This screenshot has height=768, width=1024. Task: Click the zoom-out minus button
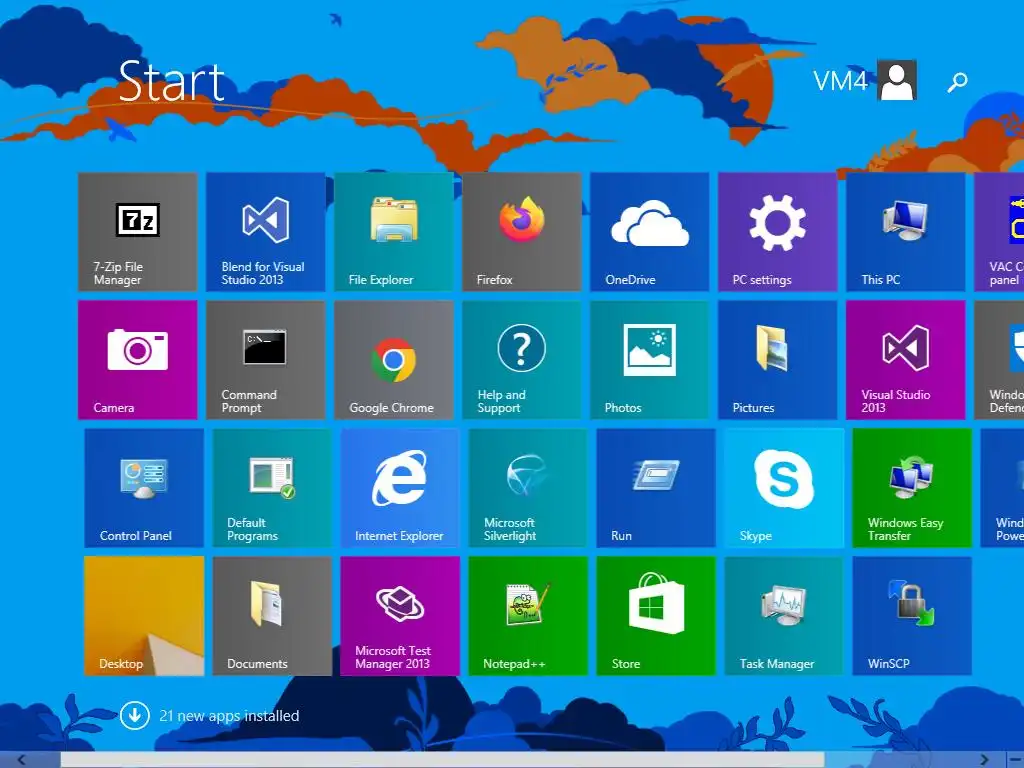point(1016,760)
